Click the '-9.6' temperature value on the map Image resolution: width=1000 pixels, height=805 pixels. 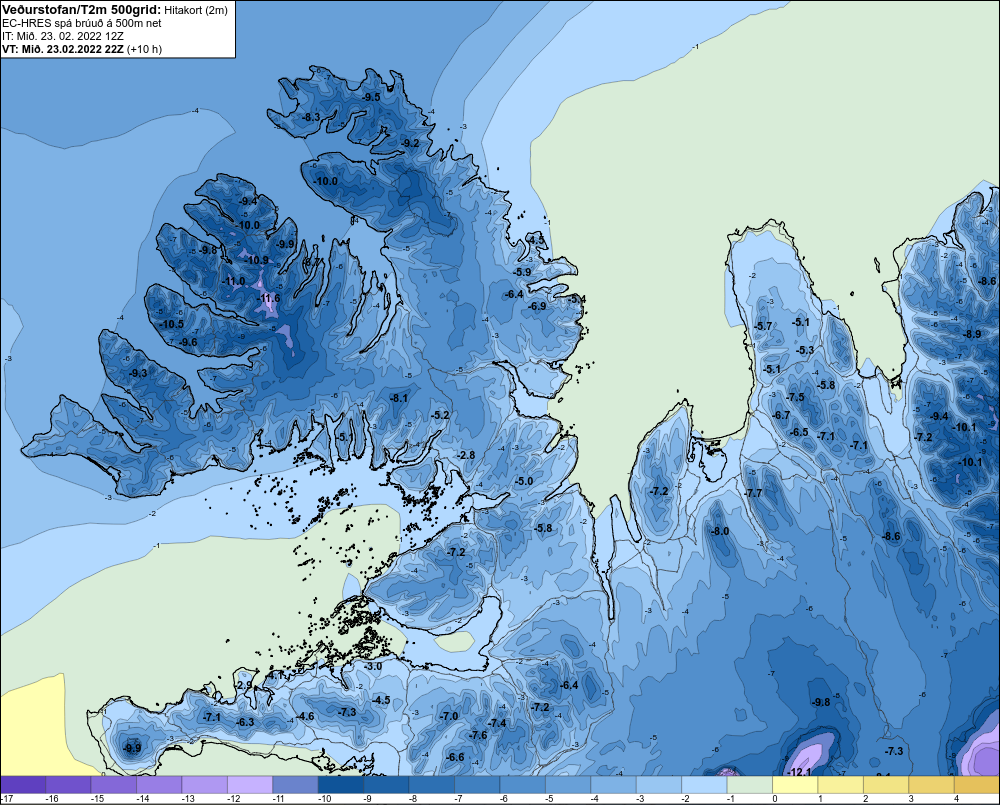[188, 343]
